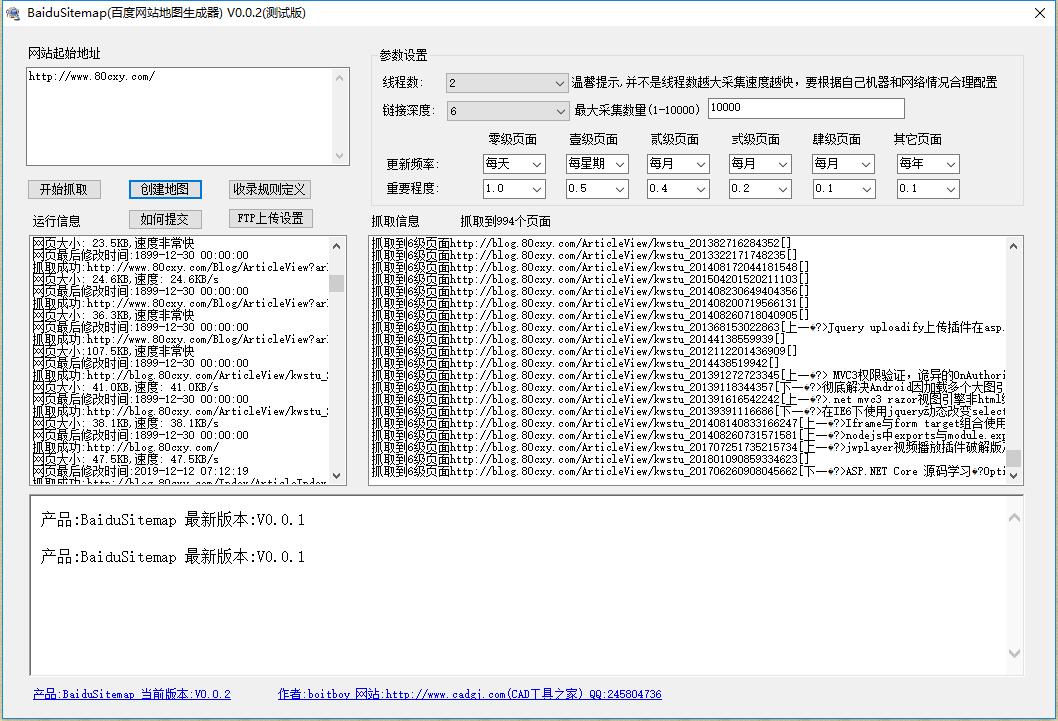Click up arrow of 抓取信息 list scrollbar

(x=1013, y=246)
